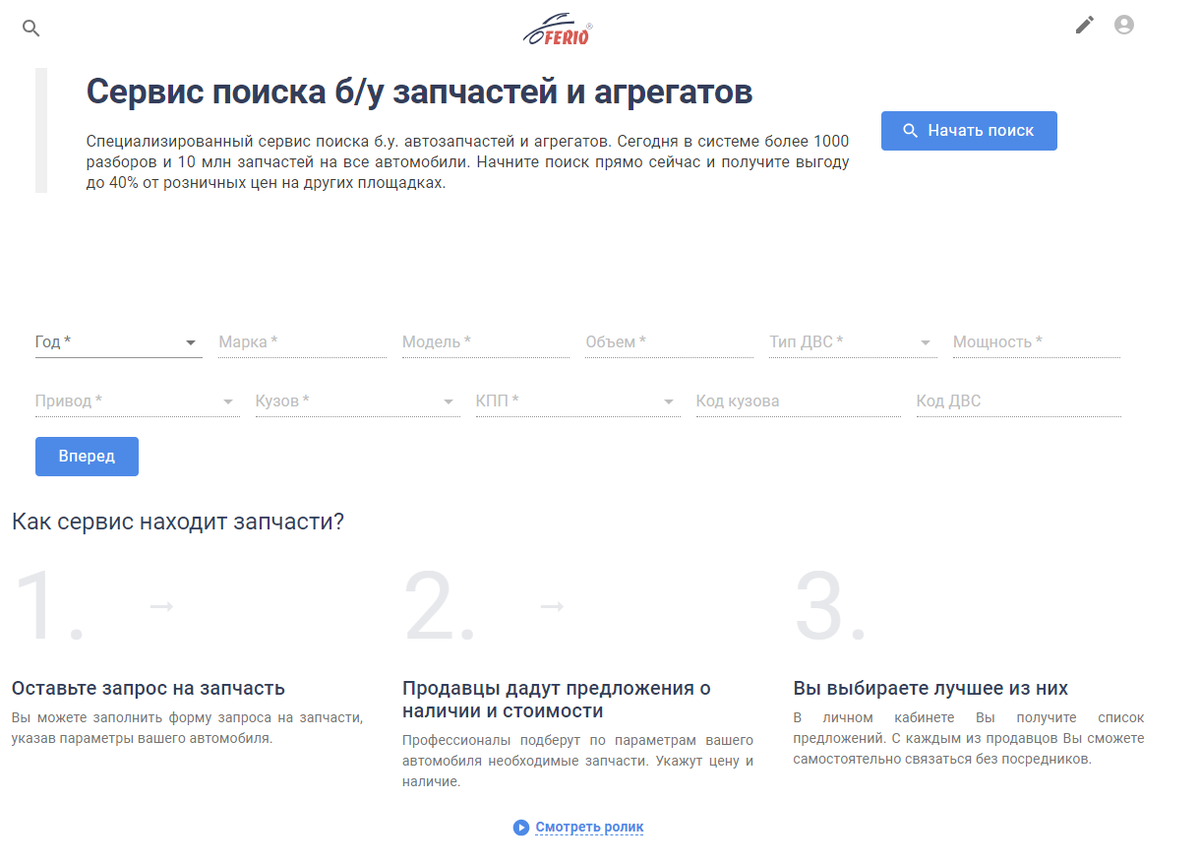Click the play icon next to Смотреть ролик
The width and height of the screenshot is (1200, 862).
(x=521, y=827)
